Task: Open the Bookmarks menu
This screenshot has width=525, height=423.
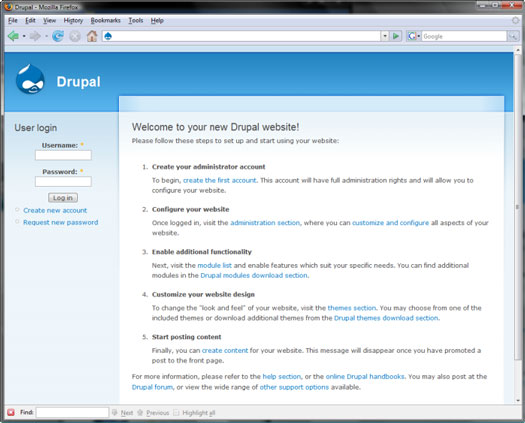Action: tap(105, 20)
